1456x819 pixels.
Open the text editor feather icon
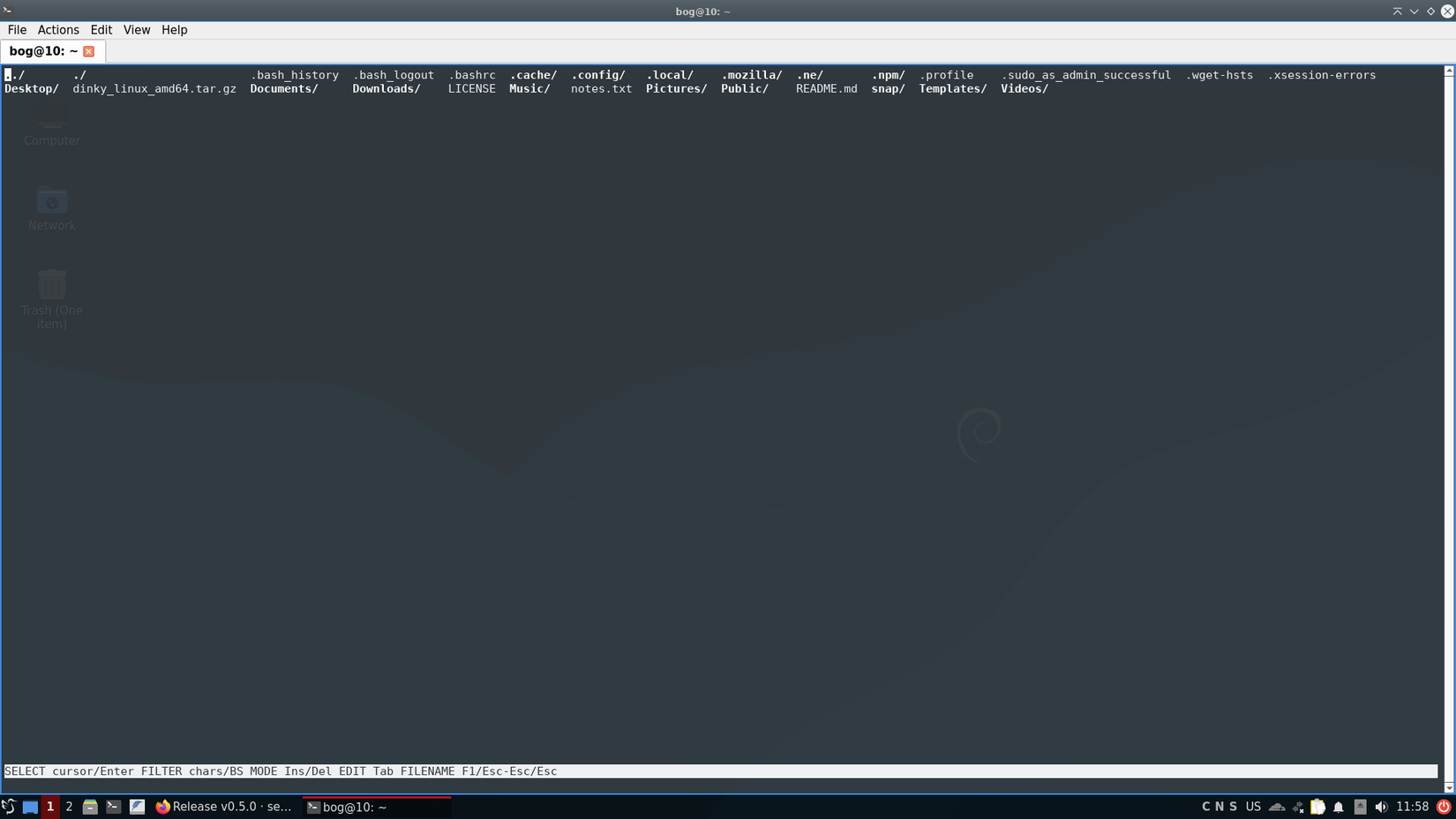coord(137,807)
